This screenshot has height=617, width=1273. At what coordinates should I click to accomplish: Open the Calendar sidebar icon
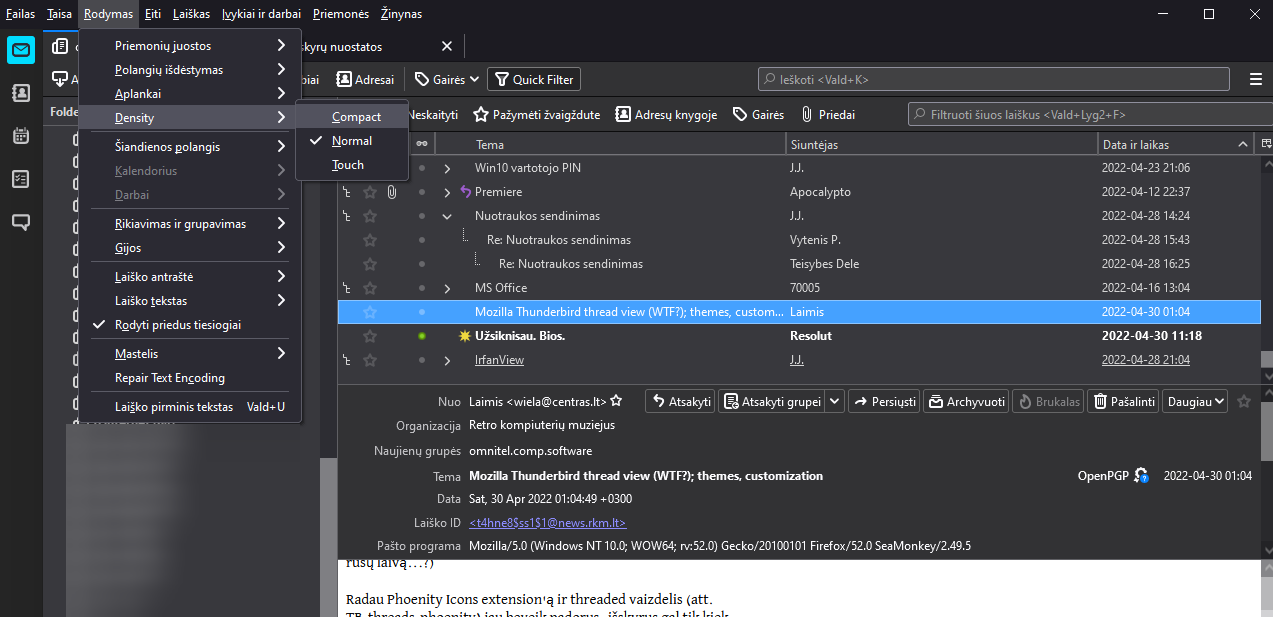[21, 136]
